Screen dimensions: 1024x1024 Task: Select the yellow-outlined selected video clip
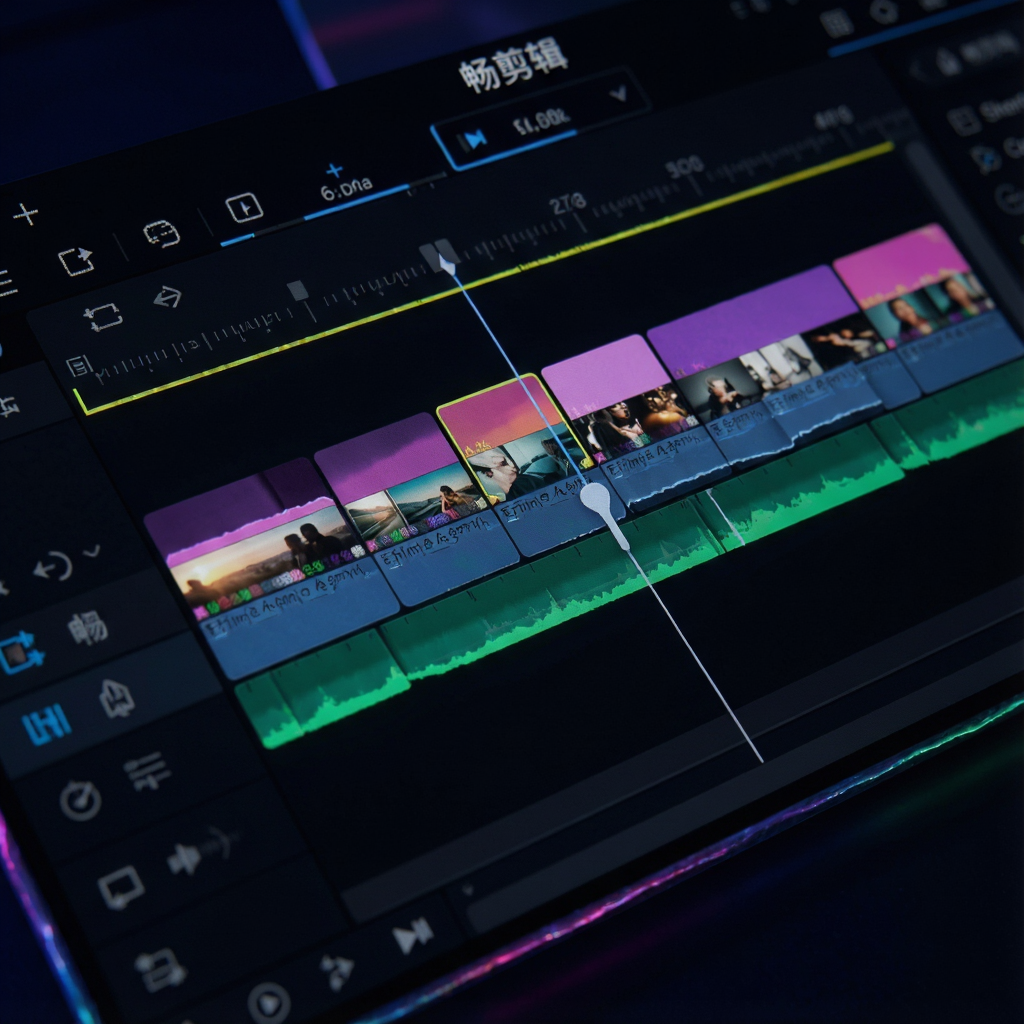click(x=515, y=441)
